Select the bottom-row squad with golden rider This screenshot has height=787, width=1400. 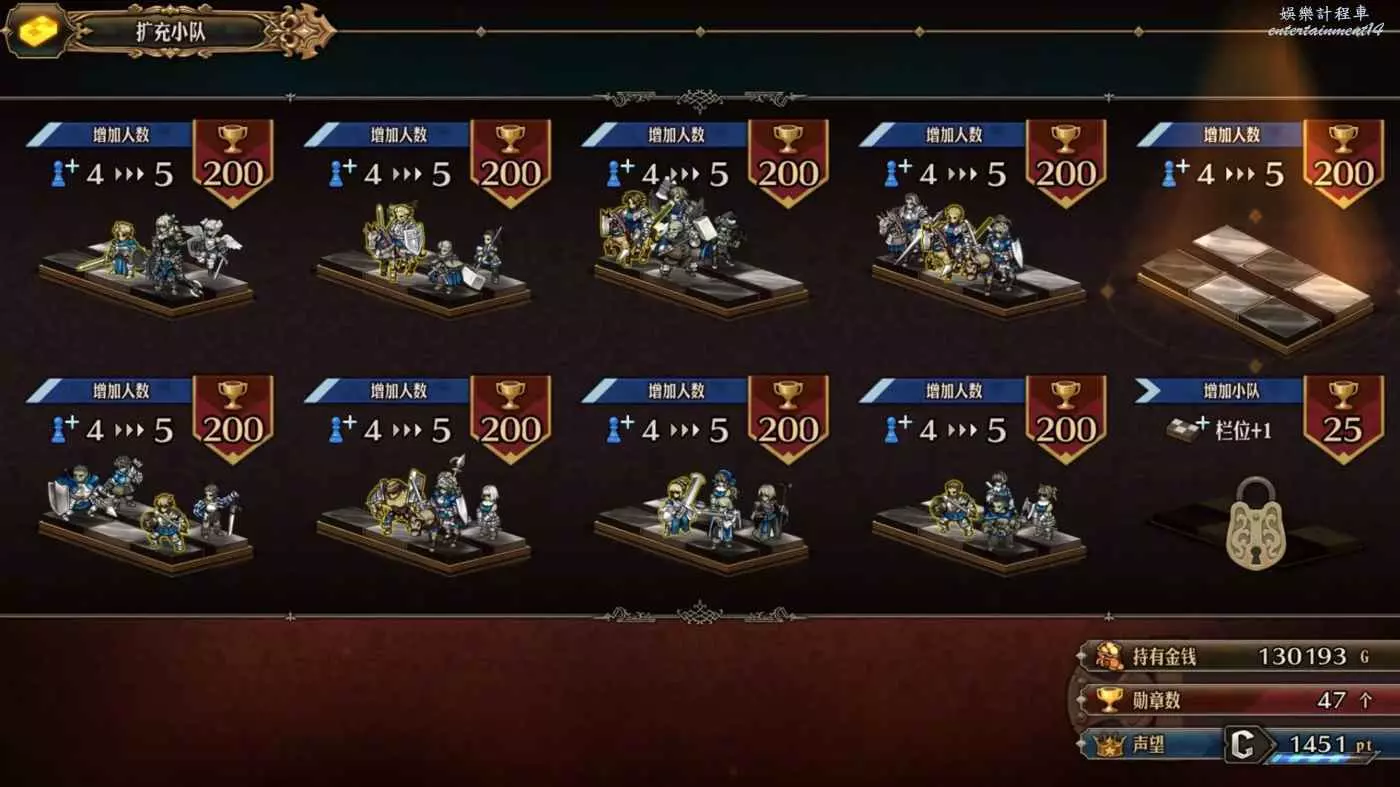click(423, 514)
